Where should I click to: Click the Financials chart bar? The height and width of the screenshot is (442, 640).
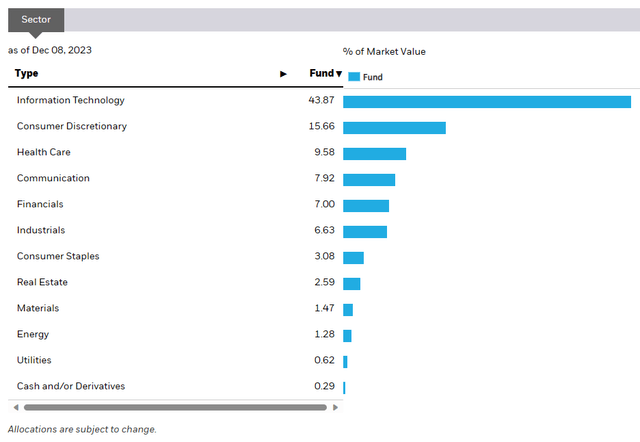366,206
